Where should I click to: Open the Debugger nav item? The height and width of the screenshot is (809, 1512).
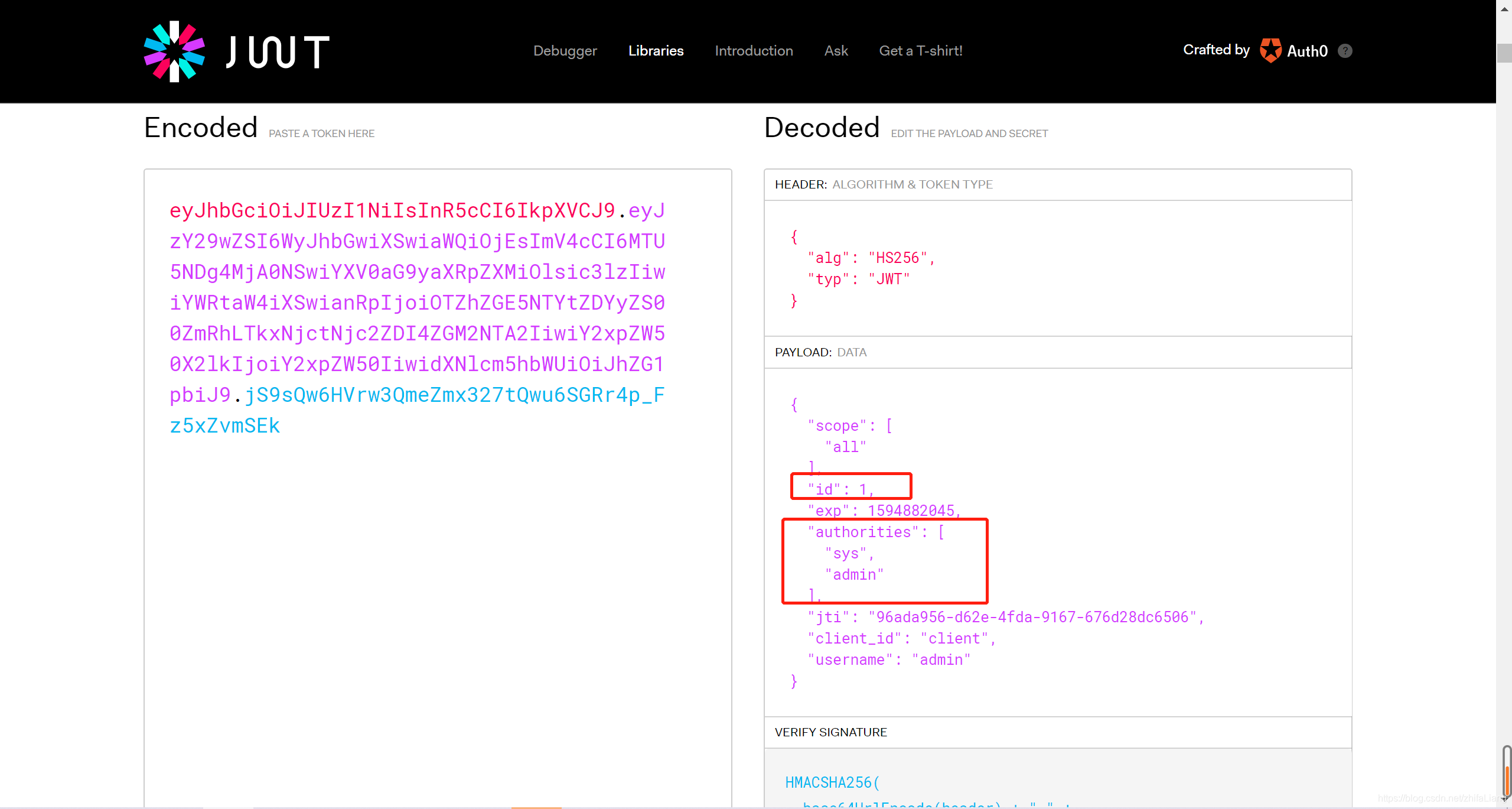565,51
